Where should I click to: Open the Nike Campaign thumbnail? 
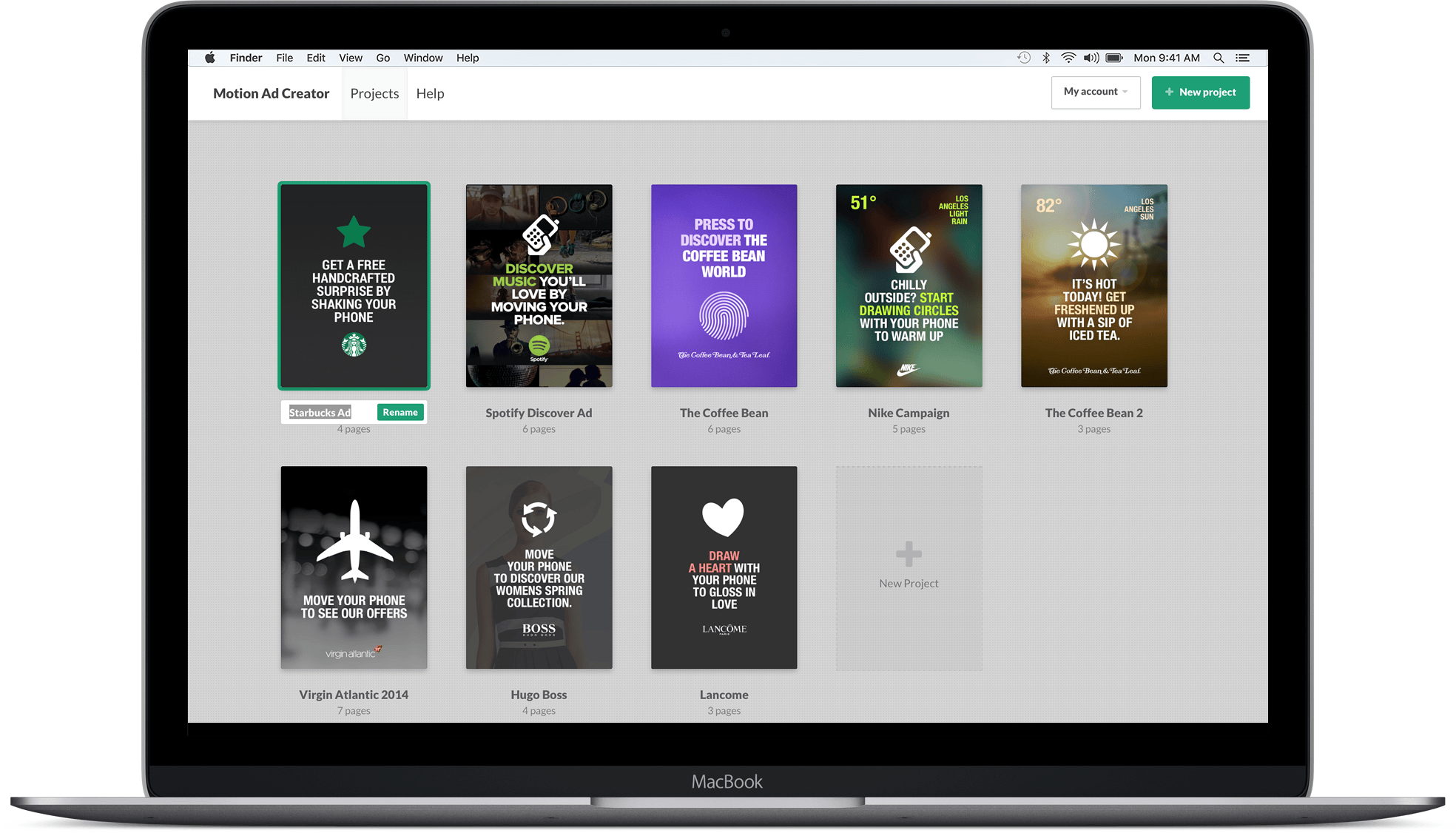click(x=909, y=286)
